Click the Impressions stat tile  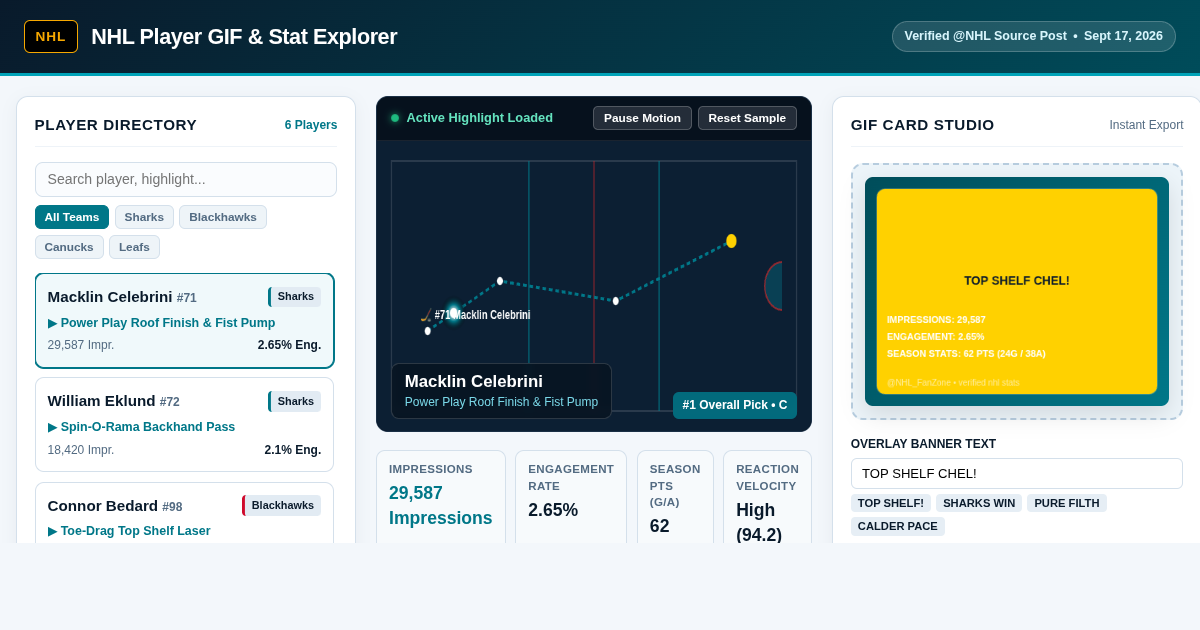(x=441, y=496)
